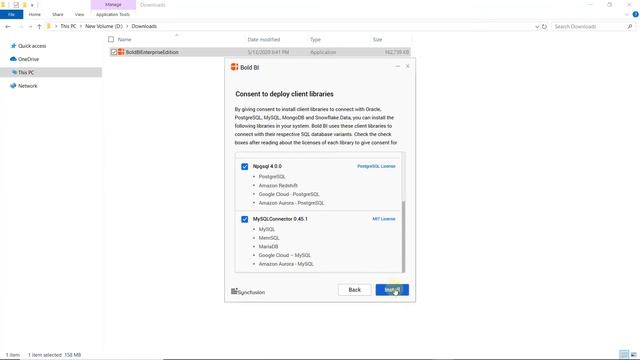Navigate to New Volume (D:) breadcrumb
640x360 pixels.
[104, 26]
